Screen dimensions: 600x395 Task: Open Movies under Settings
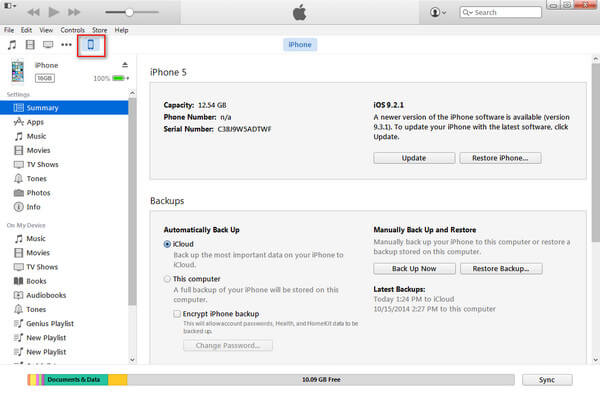click(64, 150)
